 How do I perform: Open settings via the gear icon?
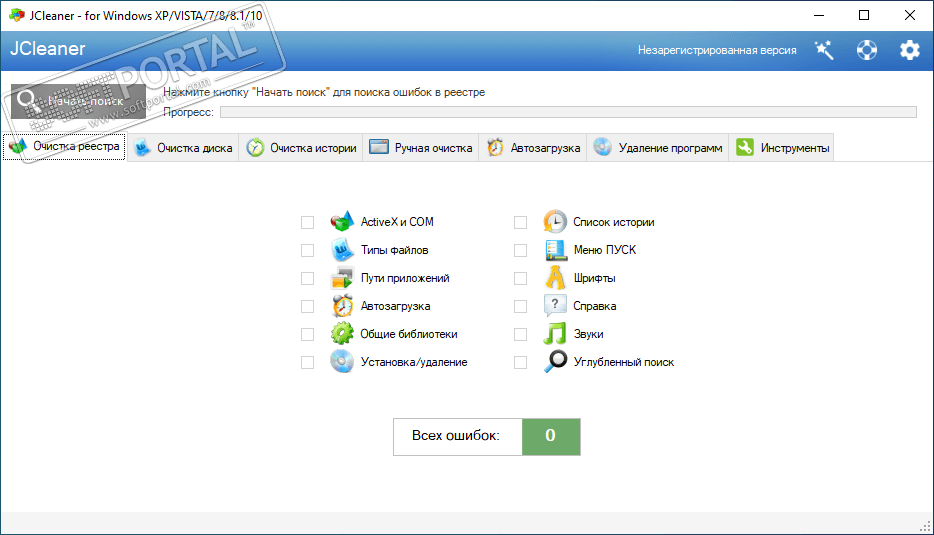[x=910, y=50]
